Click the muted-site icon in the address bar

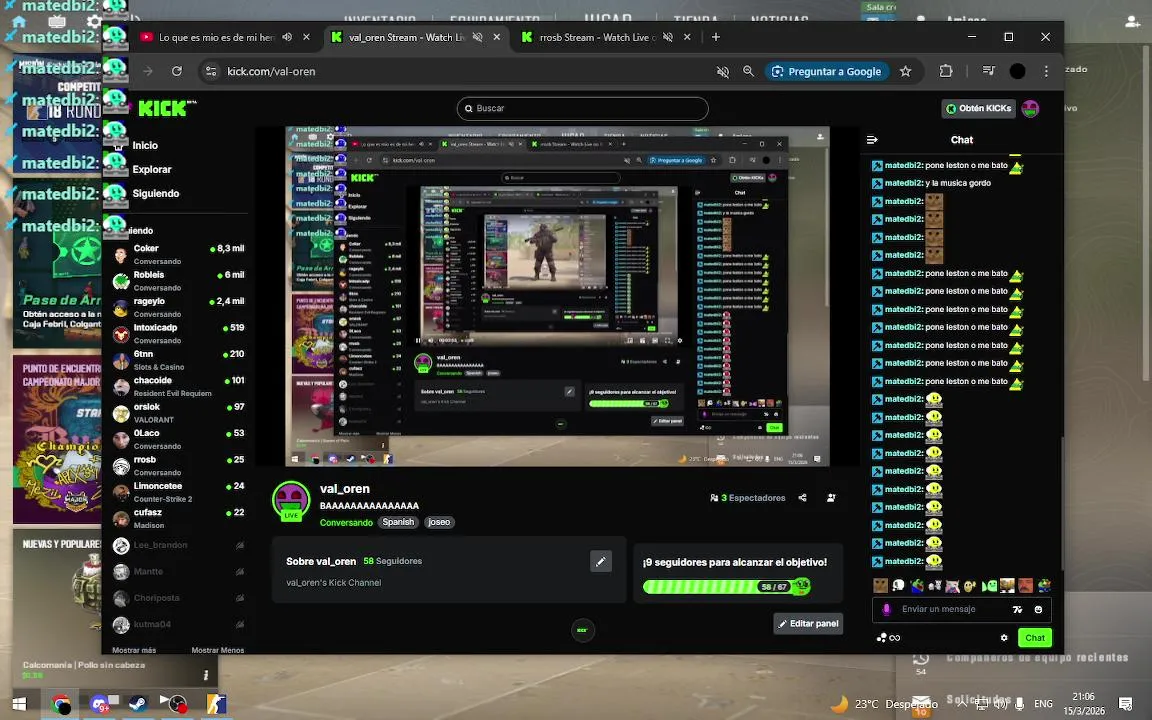tap(723, 71)
